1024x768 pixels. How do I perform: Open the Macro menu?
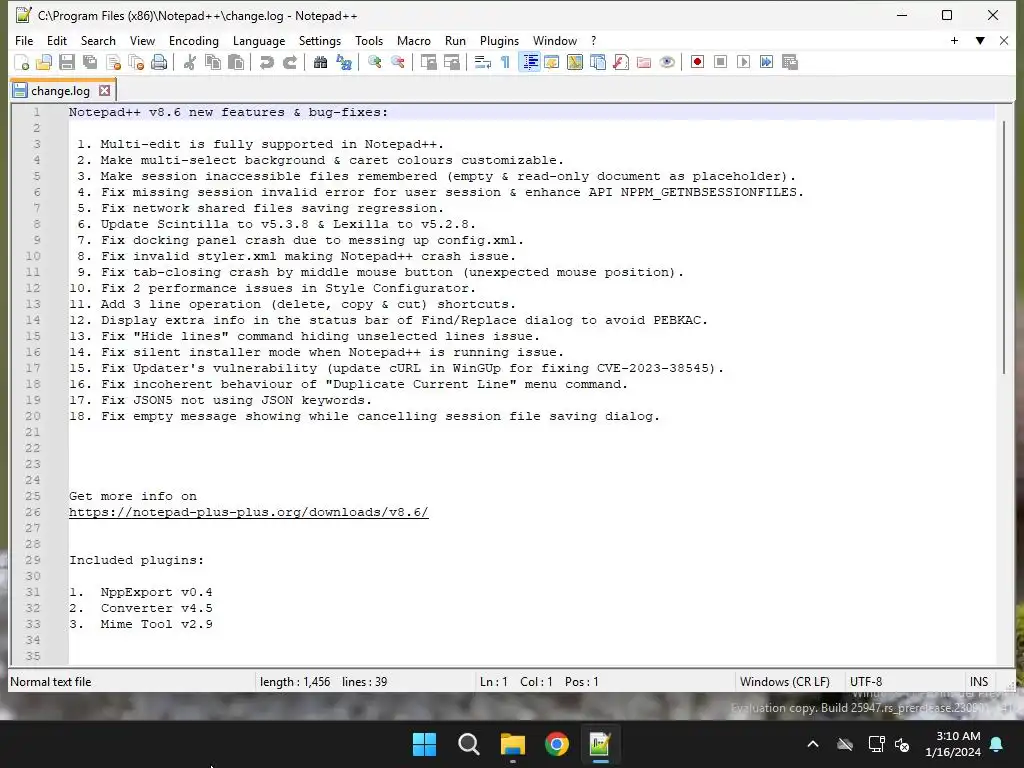414,40
